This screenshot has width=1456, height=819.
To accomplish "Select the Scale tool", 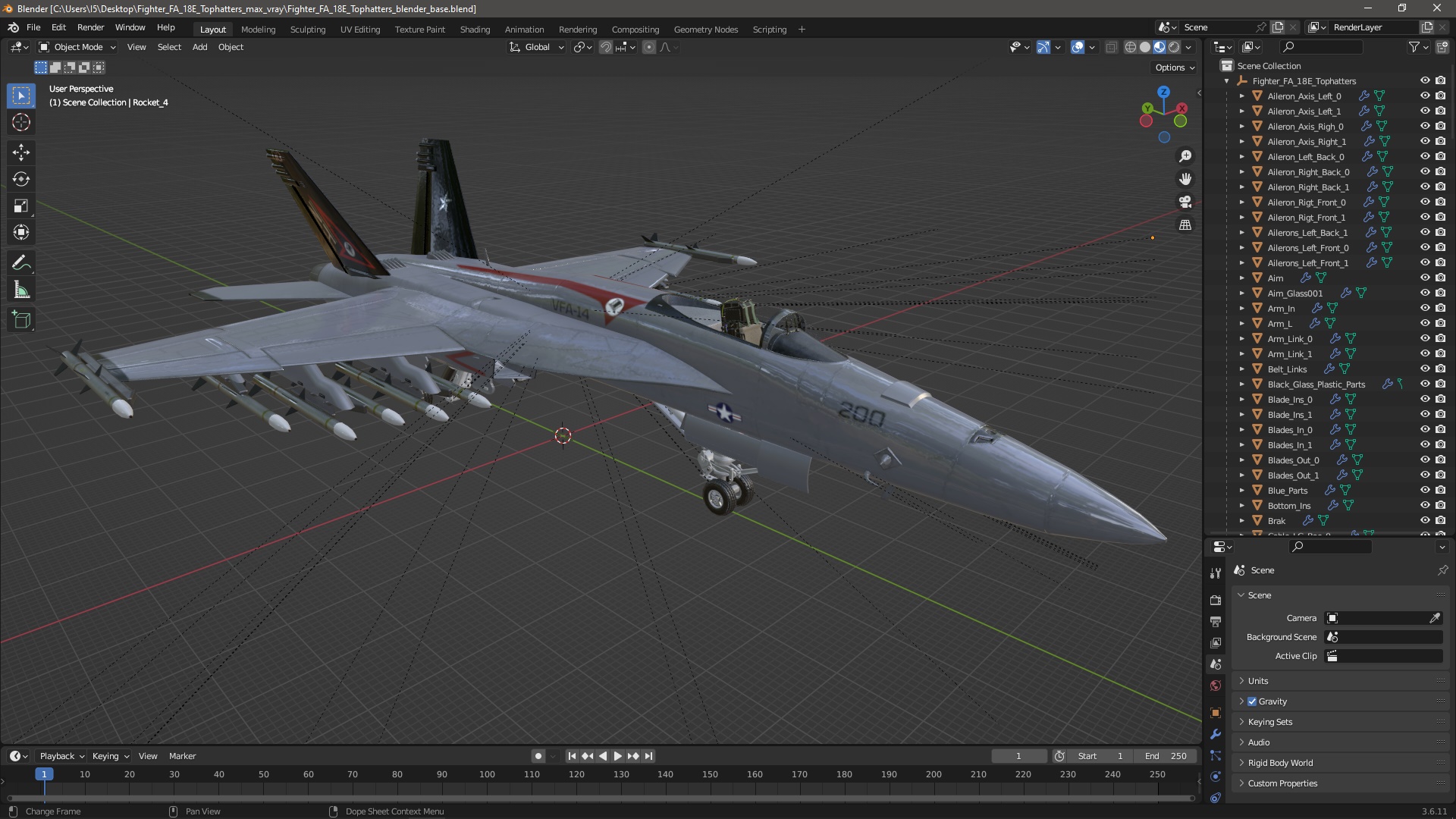I will pos(21,206).
